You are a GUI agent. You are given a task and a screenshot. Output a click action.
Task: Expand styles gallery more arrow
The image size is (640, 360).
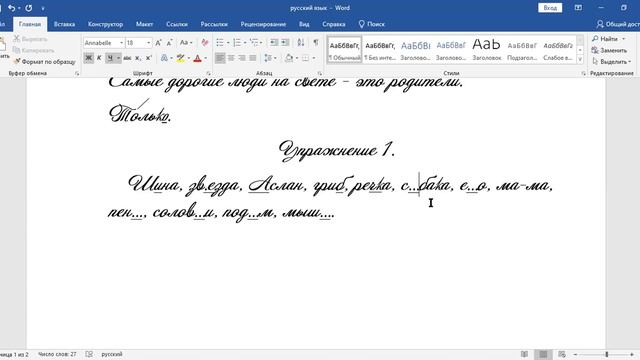pyautogui.click(x=580, y=59)
